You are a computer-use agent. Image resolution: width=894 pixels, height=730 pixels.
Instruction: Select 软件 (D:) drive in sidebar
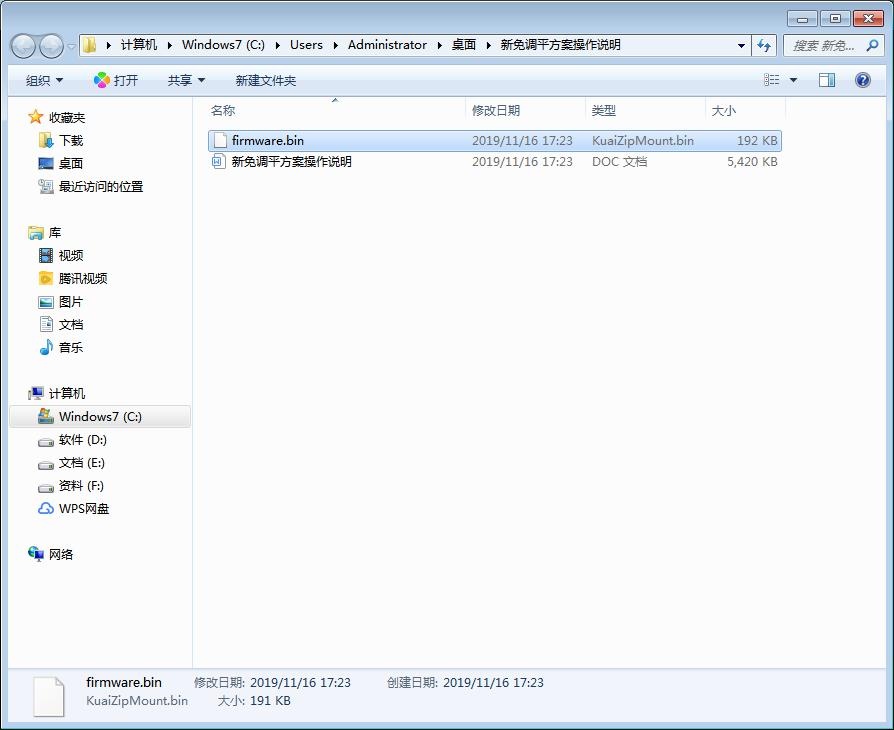82,440
